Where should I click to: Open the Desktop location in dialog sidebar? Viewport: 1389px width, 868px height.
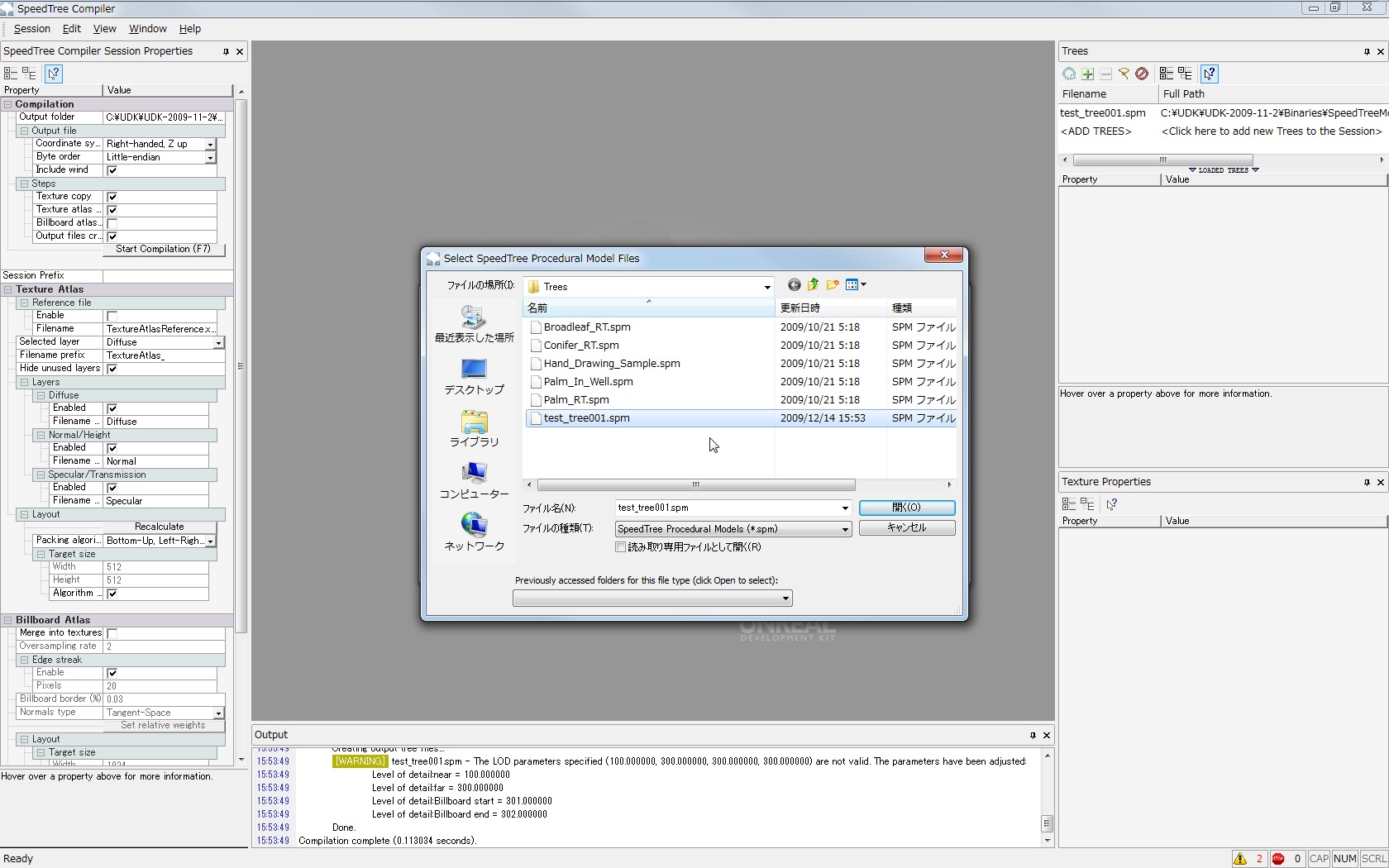tap(474, 376)
